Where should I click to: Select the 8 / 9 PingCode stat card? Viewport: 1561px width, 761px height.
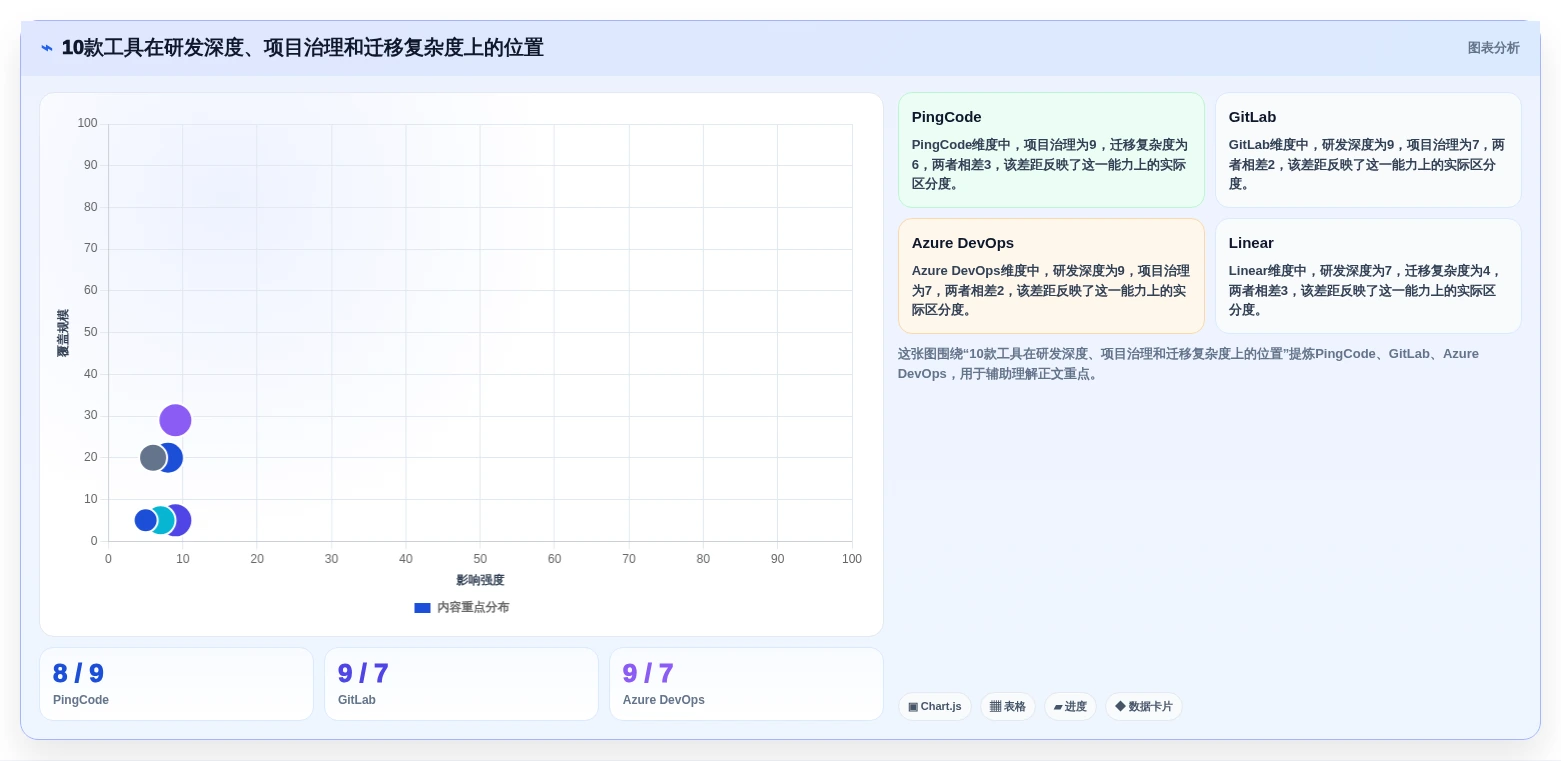pyautogui.click(x=176, y=684)
